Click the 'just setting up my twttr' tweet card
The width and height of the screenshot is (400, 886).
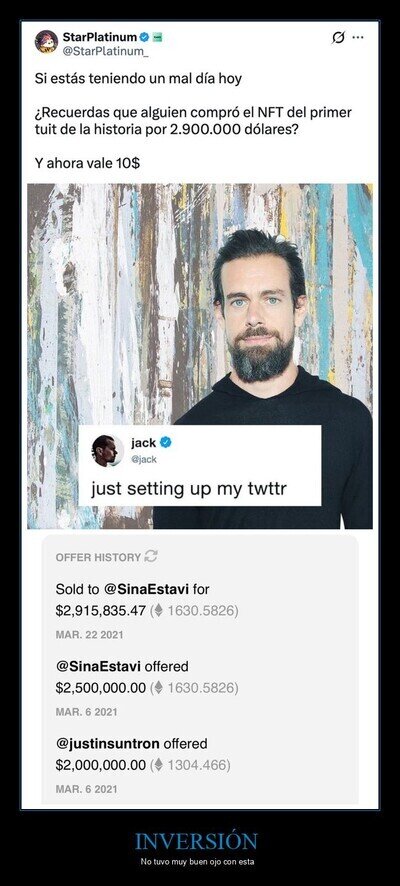tap(199, 466)
